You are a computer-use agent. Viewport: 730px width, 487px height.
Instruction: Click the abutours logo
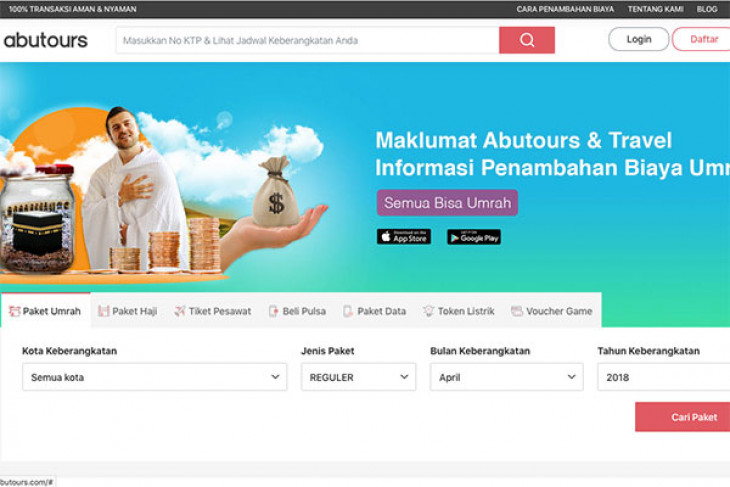[x=46, y=41]
